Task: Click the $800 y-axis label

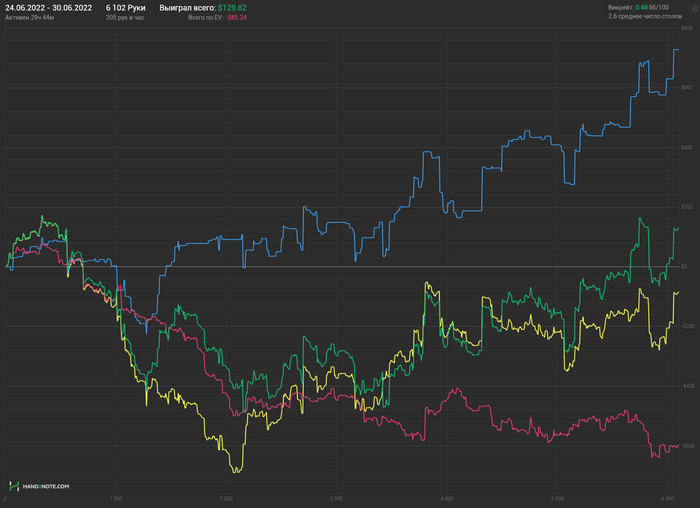Action: point(687,28)
